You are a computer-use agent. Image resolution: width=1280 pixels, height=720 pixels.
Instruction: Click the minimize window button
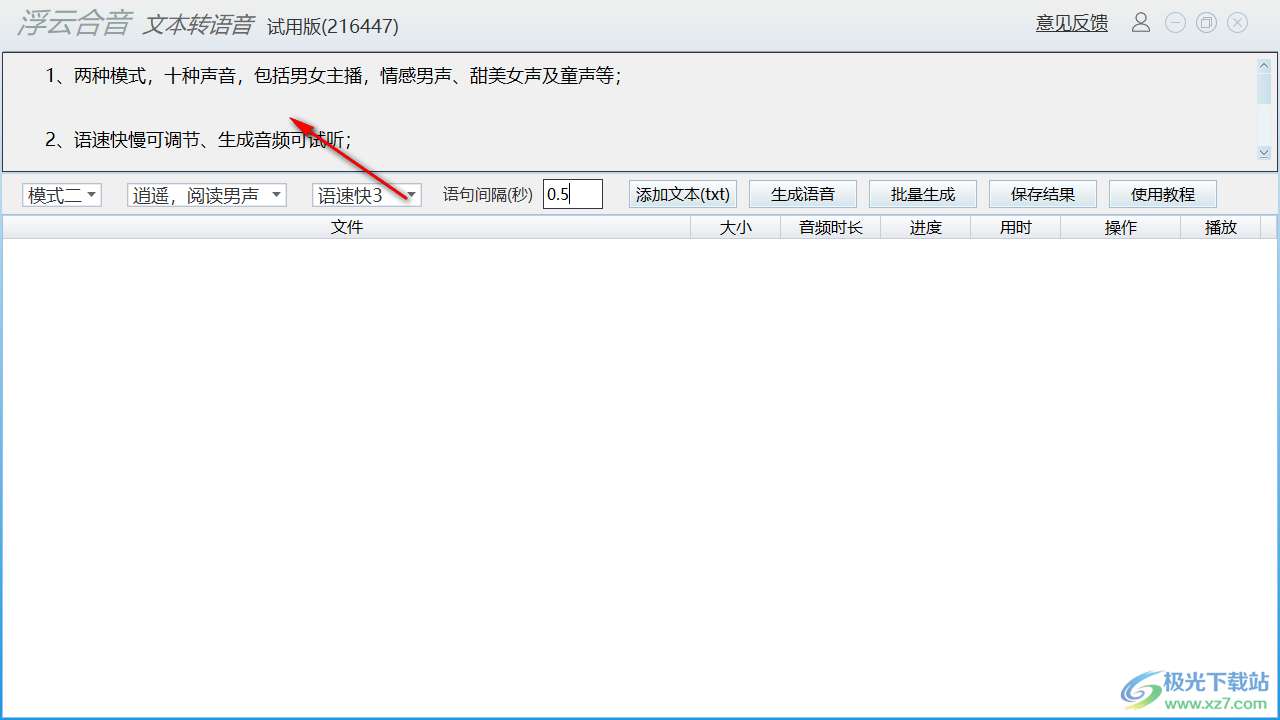pyautogui.click(x=1175, y=22)
